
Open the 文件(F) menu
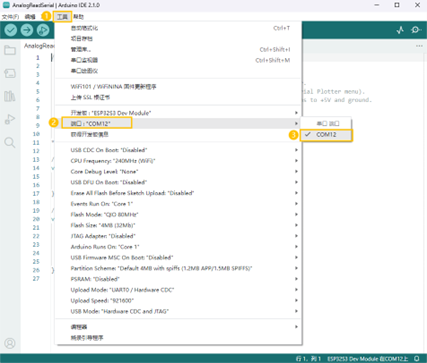[x=10, y=17]
